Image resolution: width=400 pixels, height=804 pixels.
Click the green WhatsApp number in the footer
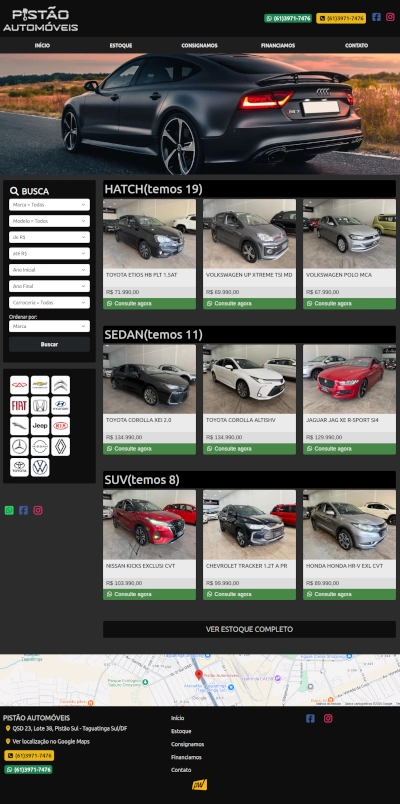[x=29, y=770]
